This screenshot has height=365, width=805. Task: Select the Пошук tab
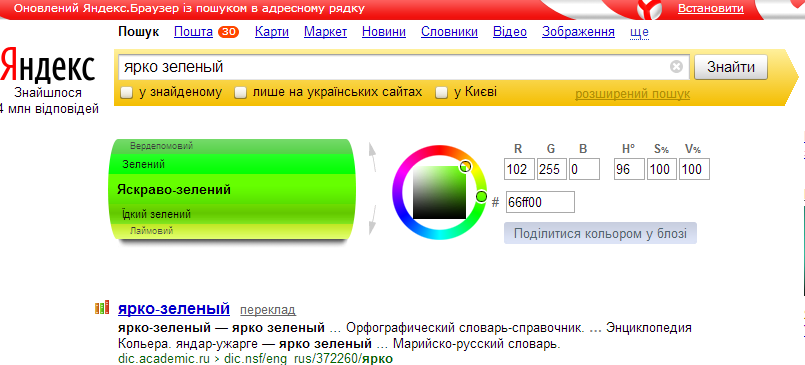139,32
